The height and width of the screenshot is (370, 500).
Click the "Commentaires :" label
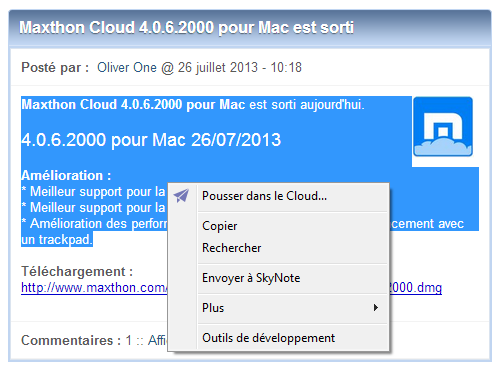pyautogui.click(x=71, y=341)
